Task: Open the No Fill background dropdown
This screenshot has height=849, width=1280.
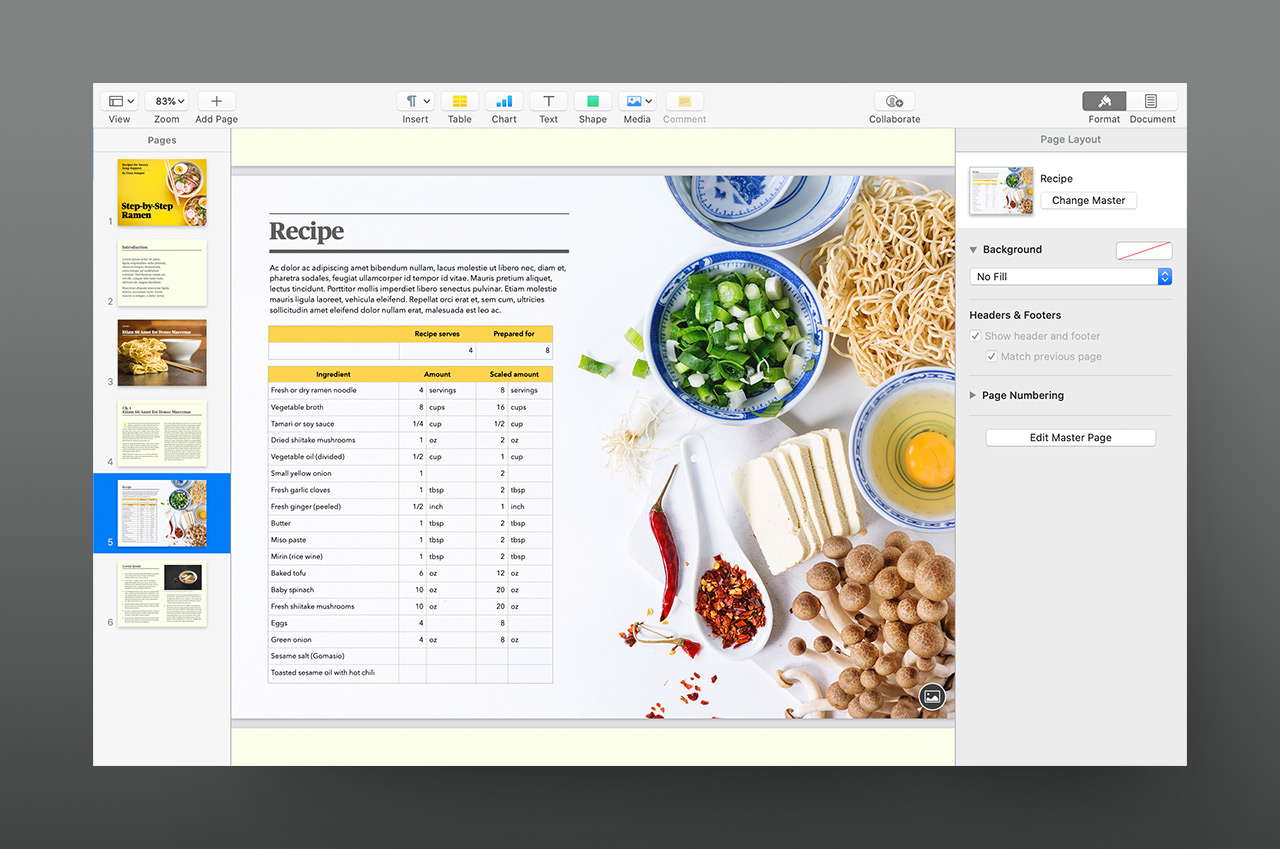Action: [x=1070, y=277]
